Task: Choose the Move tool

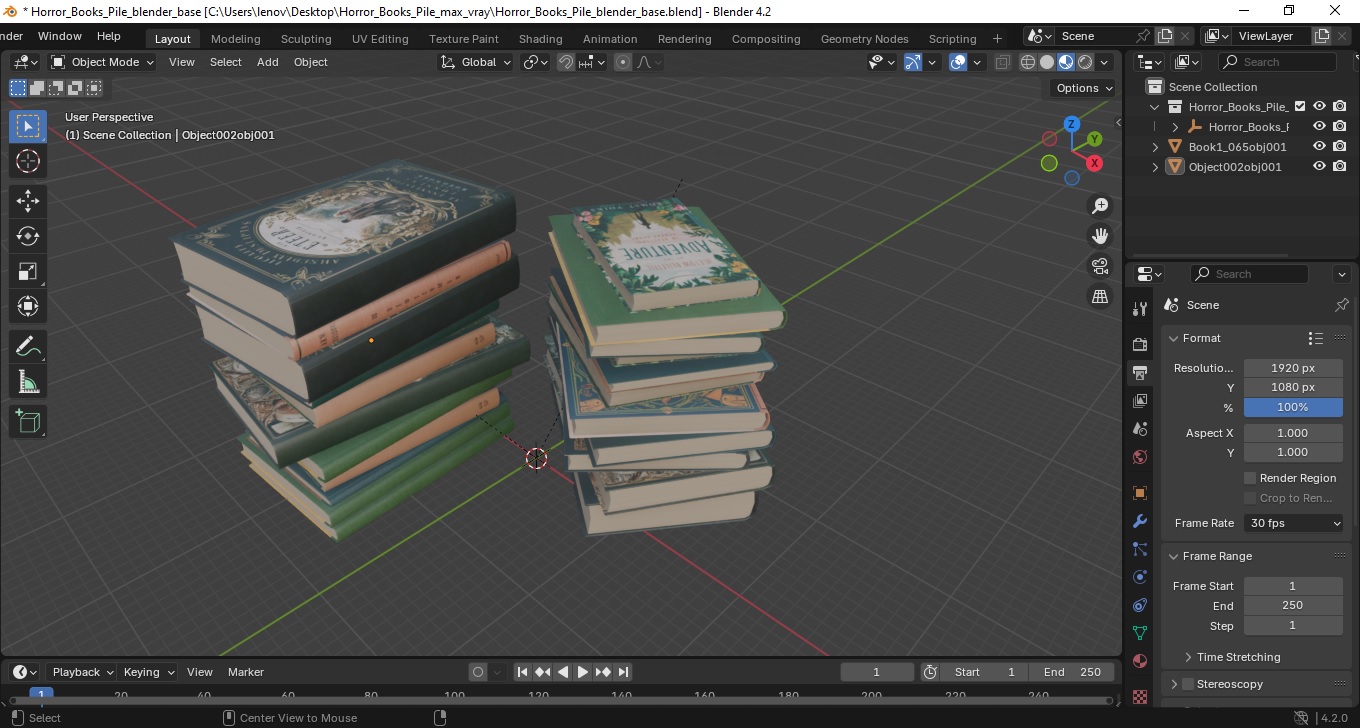Action: pyautogui.click(x=28, y=201)
